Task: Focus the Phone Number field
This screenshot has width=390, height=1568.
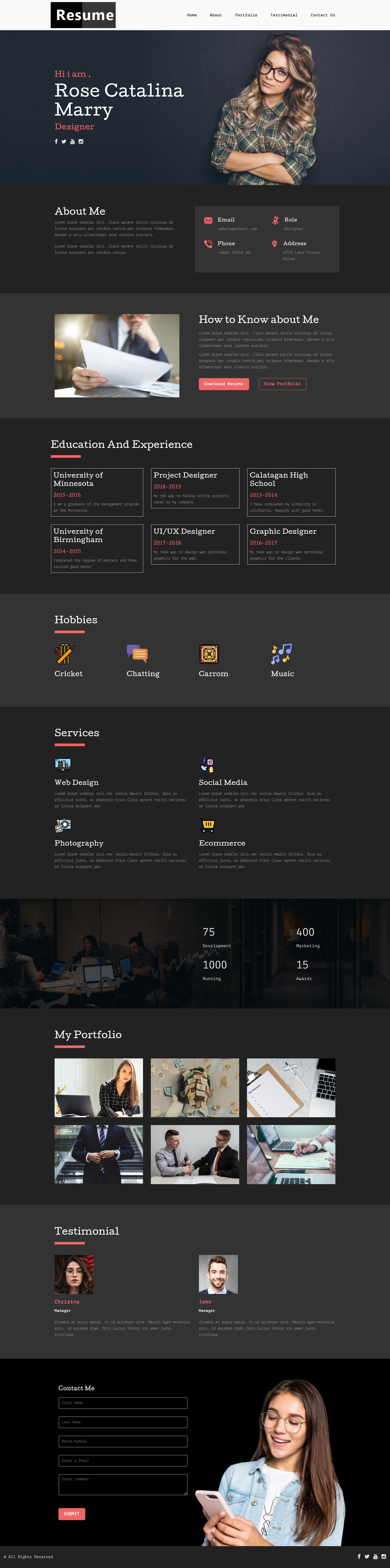Action: tap(123, 1442)
